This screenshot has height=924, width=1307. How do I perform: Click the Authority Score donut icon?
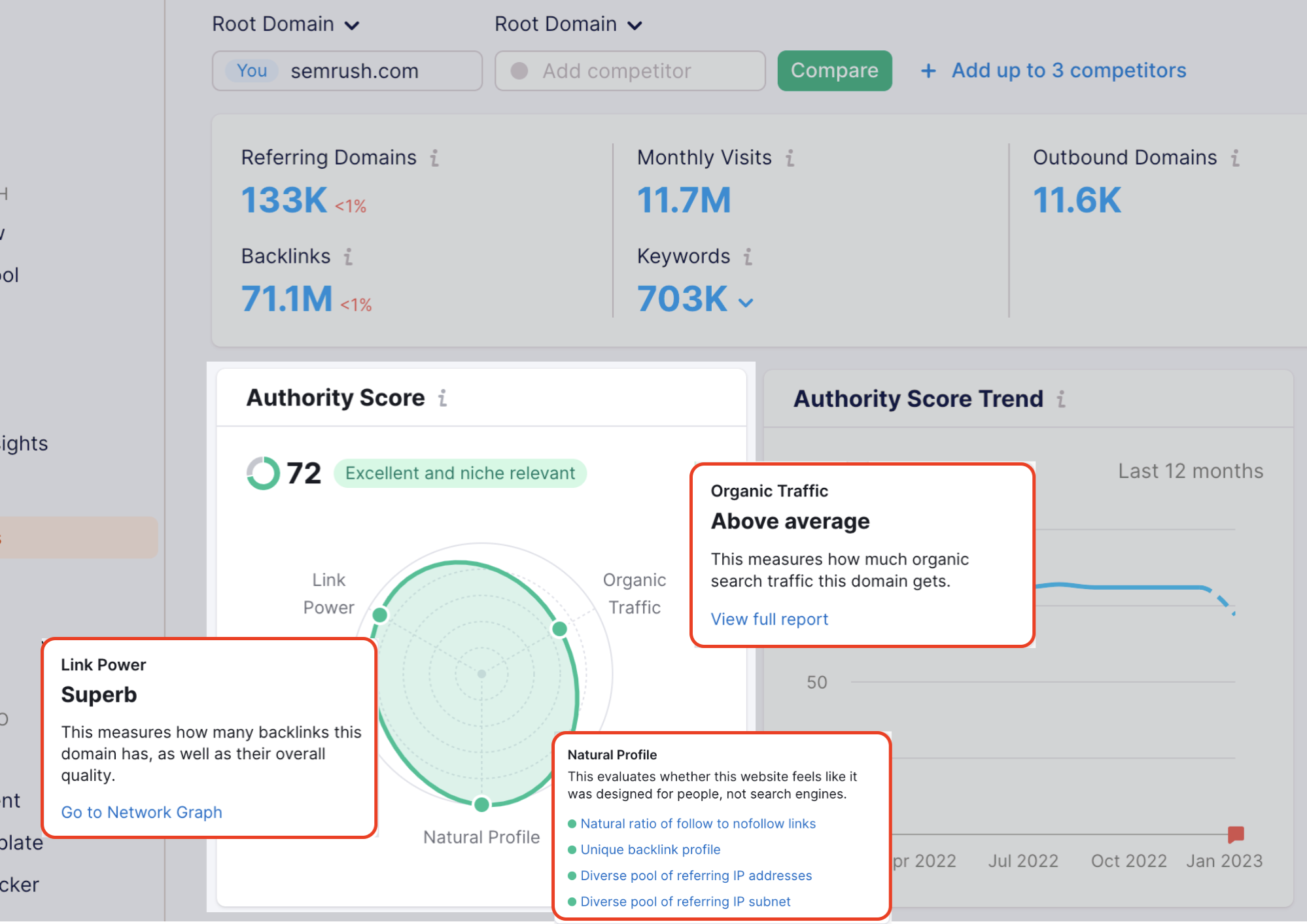[263, 473]
